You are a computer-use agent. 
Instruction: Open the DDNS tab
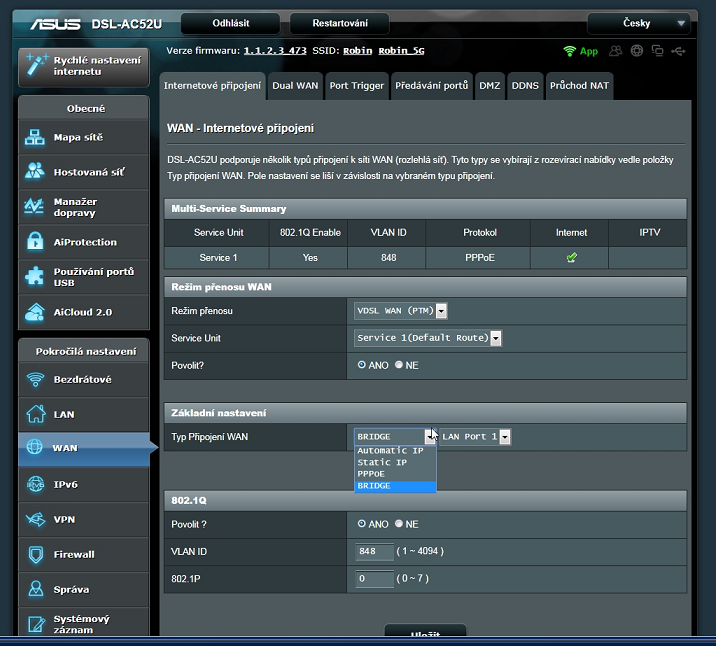pos(525,86)
